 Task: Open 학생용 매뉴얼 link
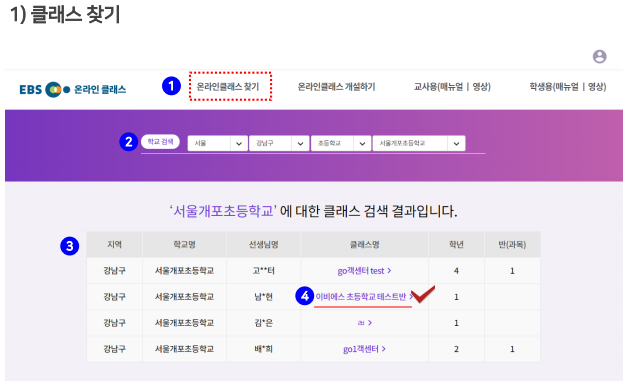click(567, 86)
